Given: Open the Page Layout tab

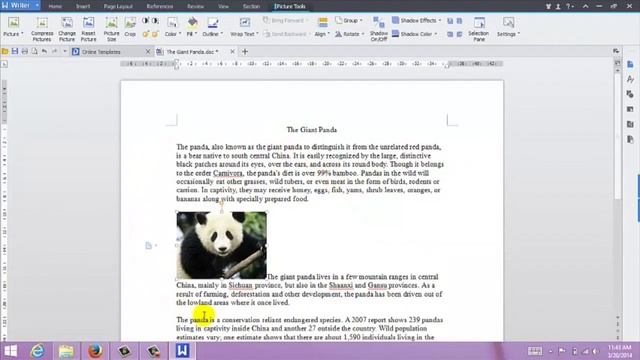Looking at the screenshot, I should [x=118, y=7].
